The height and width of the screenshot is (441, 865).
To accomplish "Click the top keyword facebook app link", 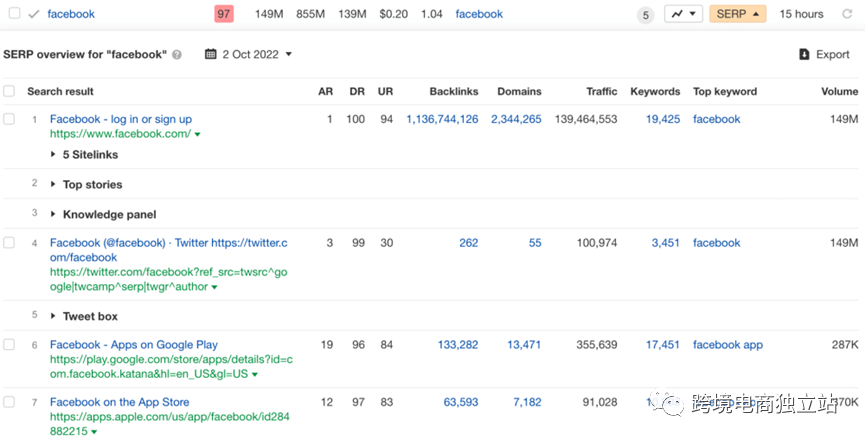I will (x=728, y=344).
